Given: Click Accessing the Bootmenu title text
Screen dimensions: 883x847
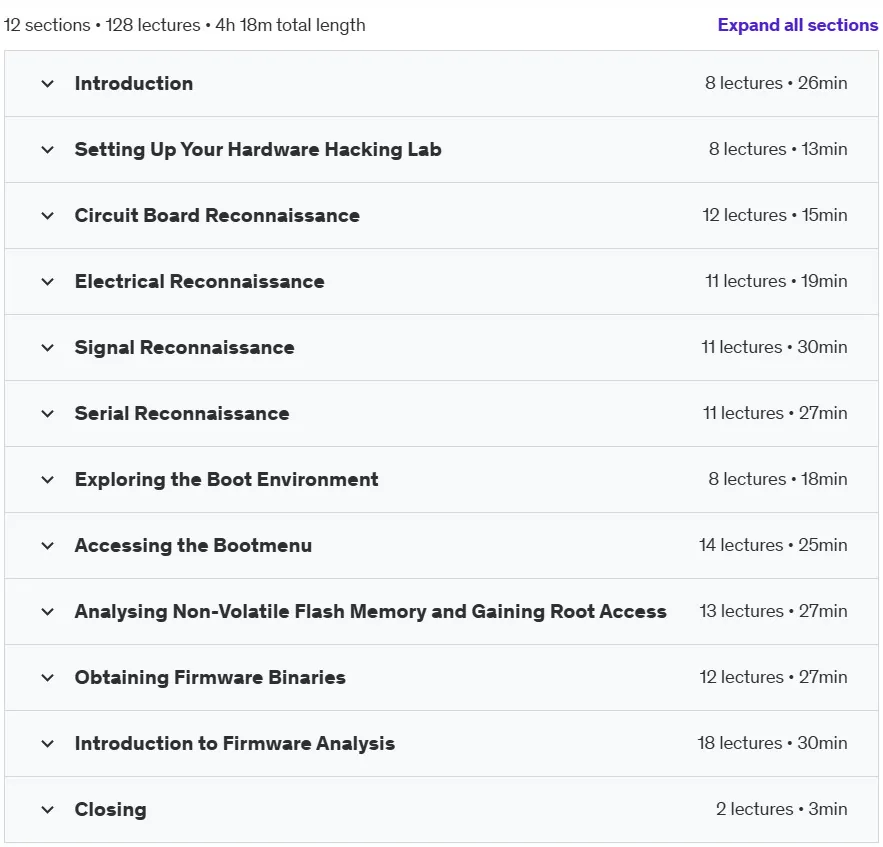Looking at the screenshot, I should pyautogui.click(x=193, y=546).
